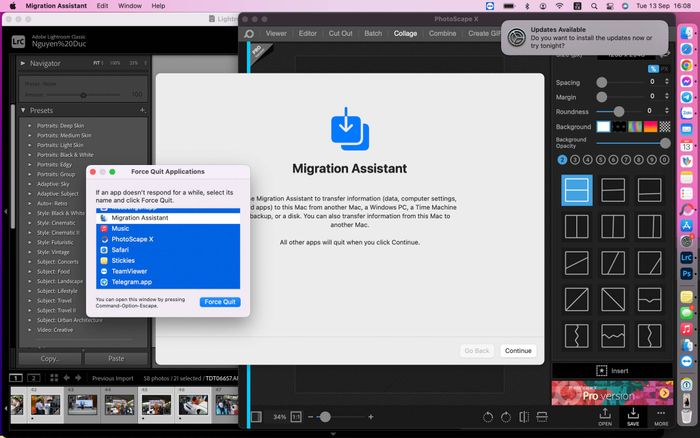
Task: Click the flip vertical icon in PhotoScape X
Action: (x=542, y=417)
